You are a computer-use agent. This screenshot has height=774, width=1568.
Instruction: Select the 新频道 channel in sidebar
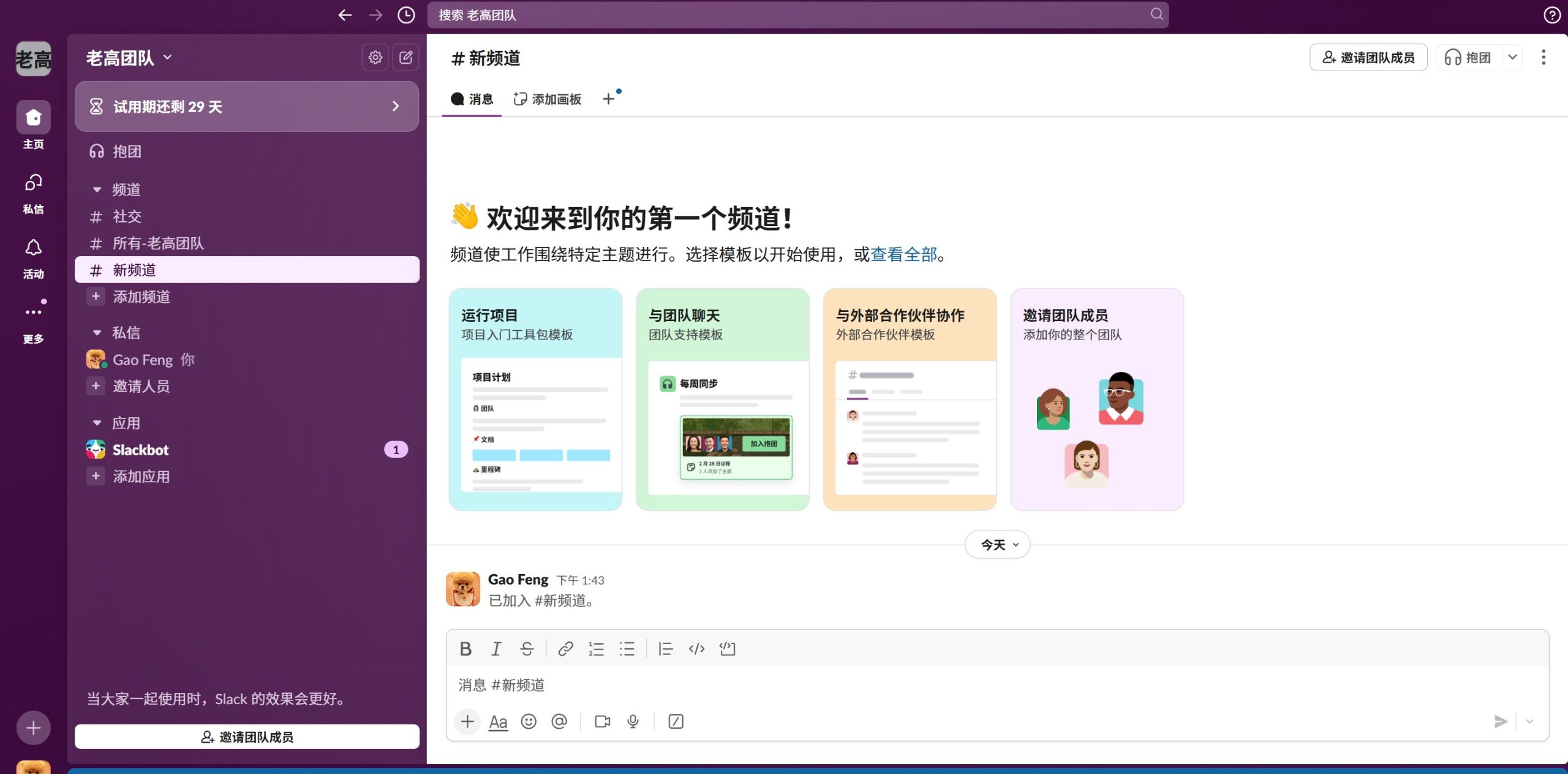tap(247, 270)
